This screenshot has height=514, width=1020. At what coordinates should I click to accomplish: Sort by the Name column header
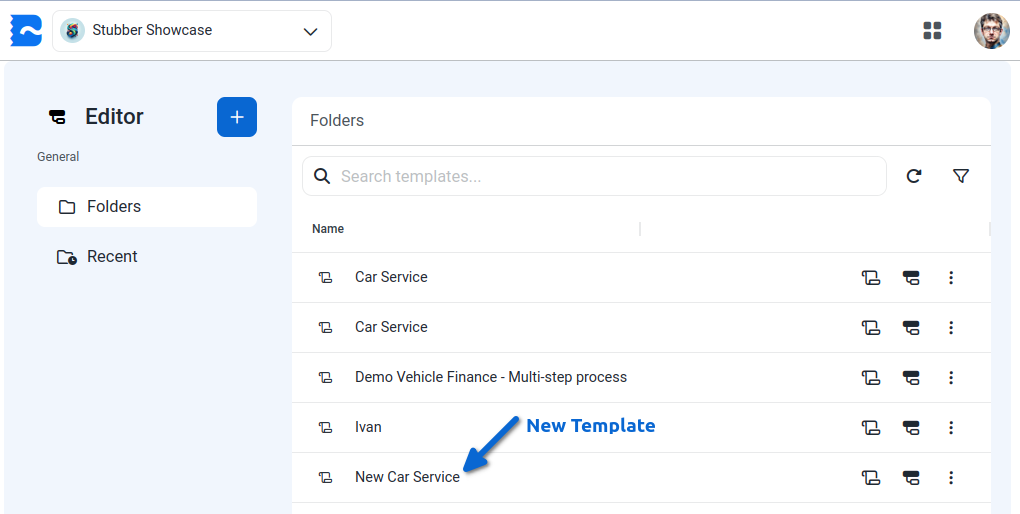(328, 229)
